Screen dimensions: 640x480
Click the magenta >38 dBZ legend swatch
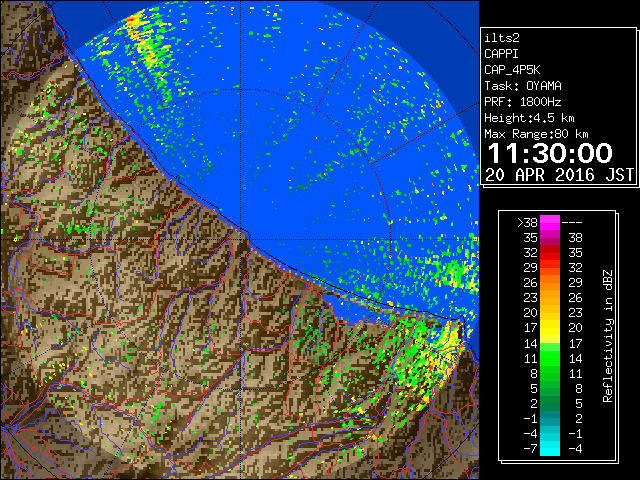[x=550, y=222]
